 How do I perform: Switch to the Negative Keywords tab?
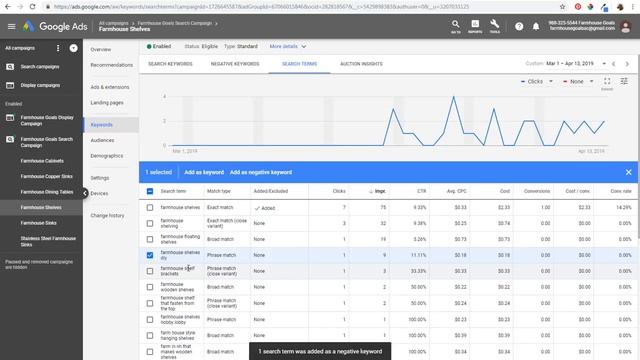(235, 64)
